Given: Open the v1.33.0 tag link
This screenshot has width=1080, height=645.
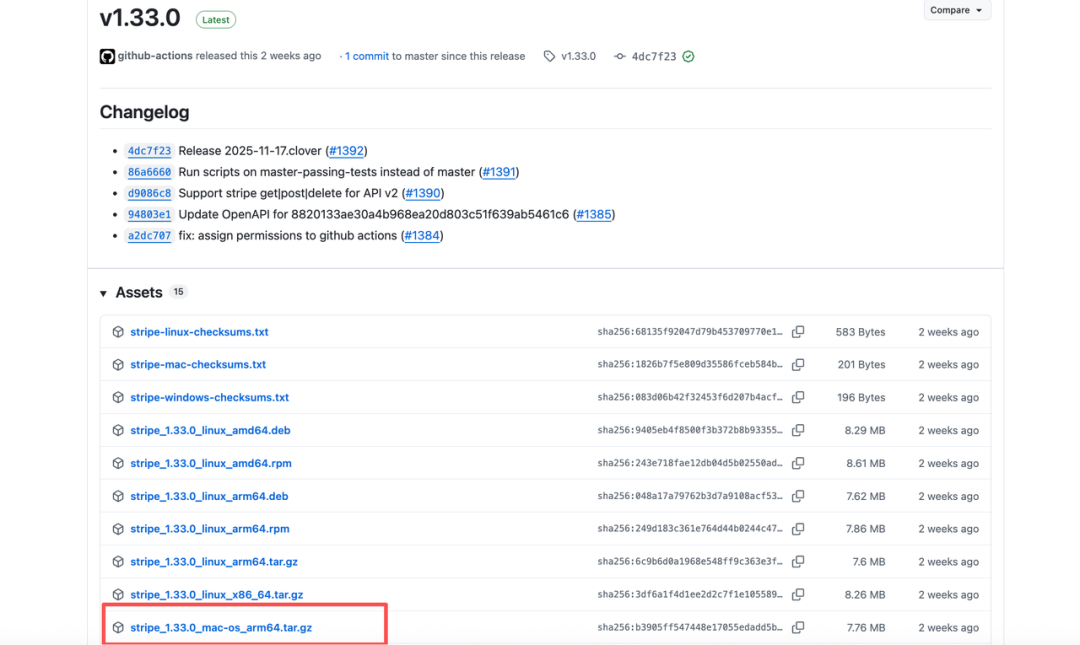Looking at the screenshot, I should point(579,57).
